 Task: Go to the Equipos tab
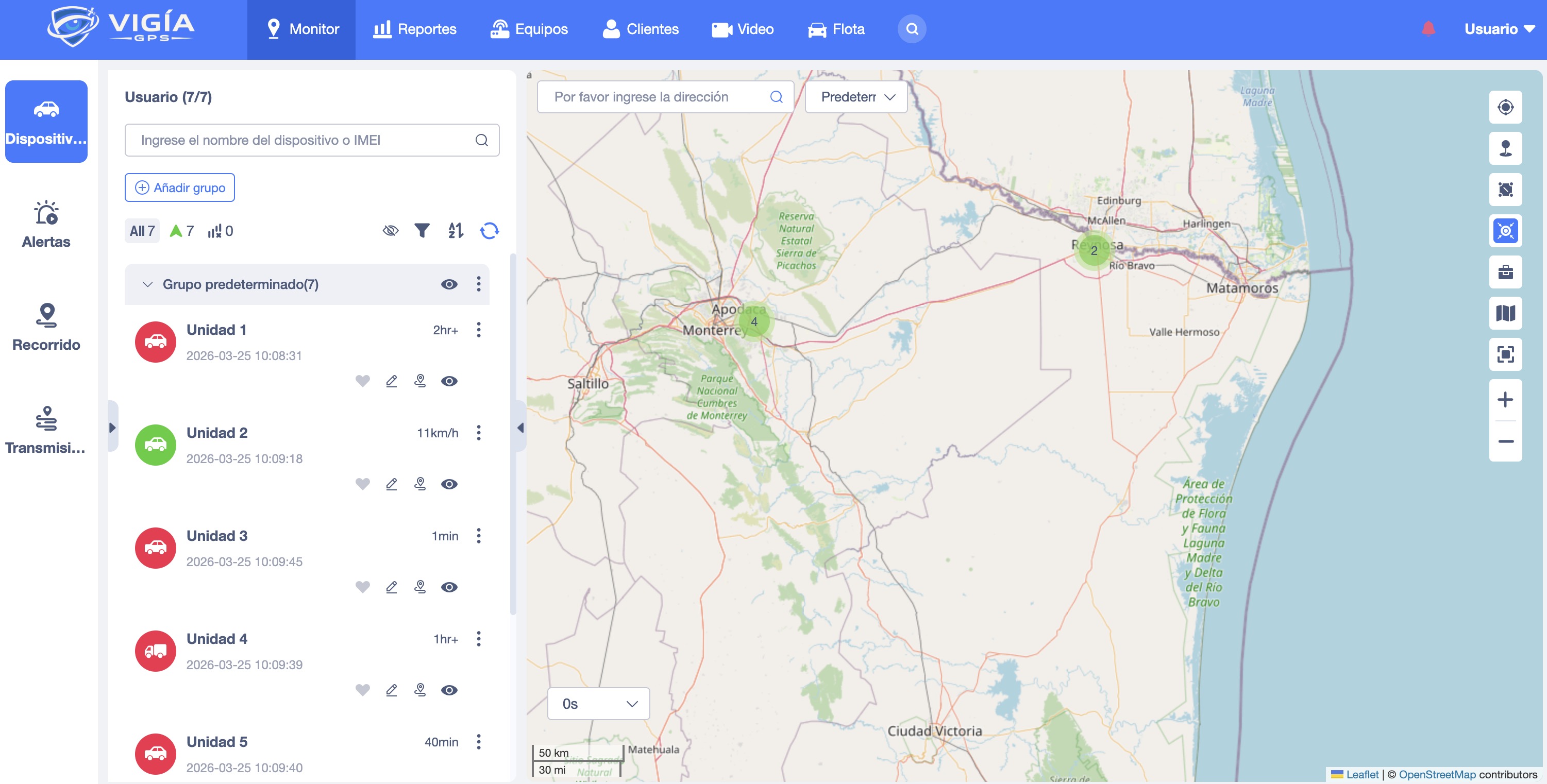tap(529, 29)
